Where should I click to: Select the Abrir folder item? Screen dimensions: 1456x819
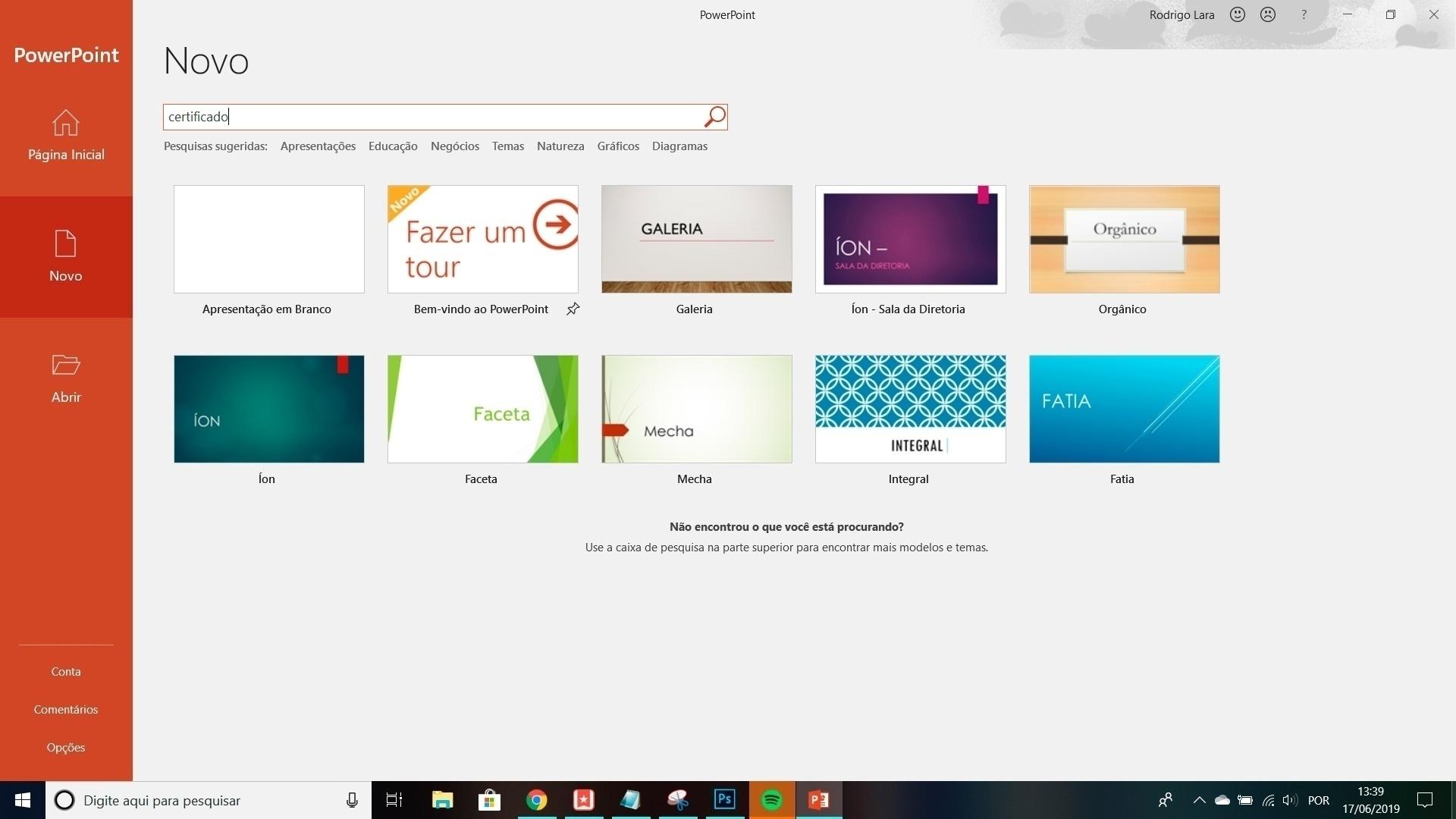[x=66, y=378]
